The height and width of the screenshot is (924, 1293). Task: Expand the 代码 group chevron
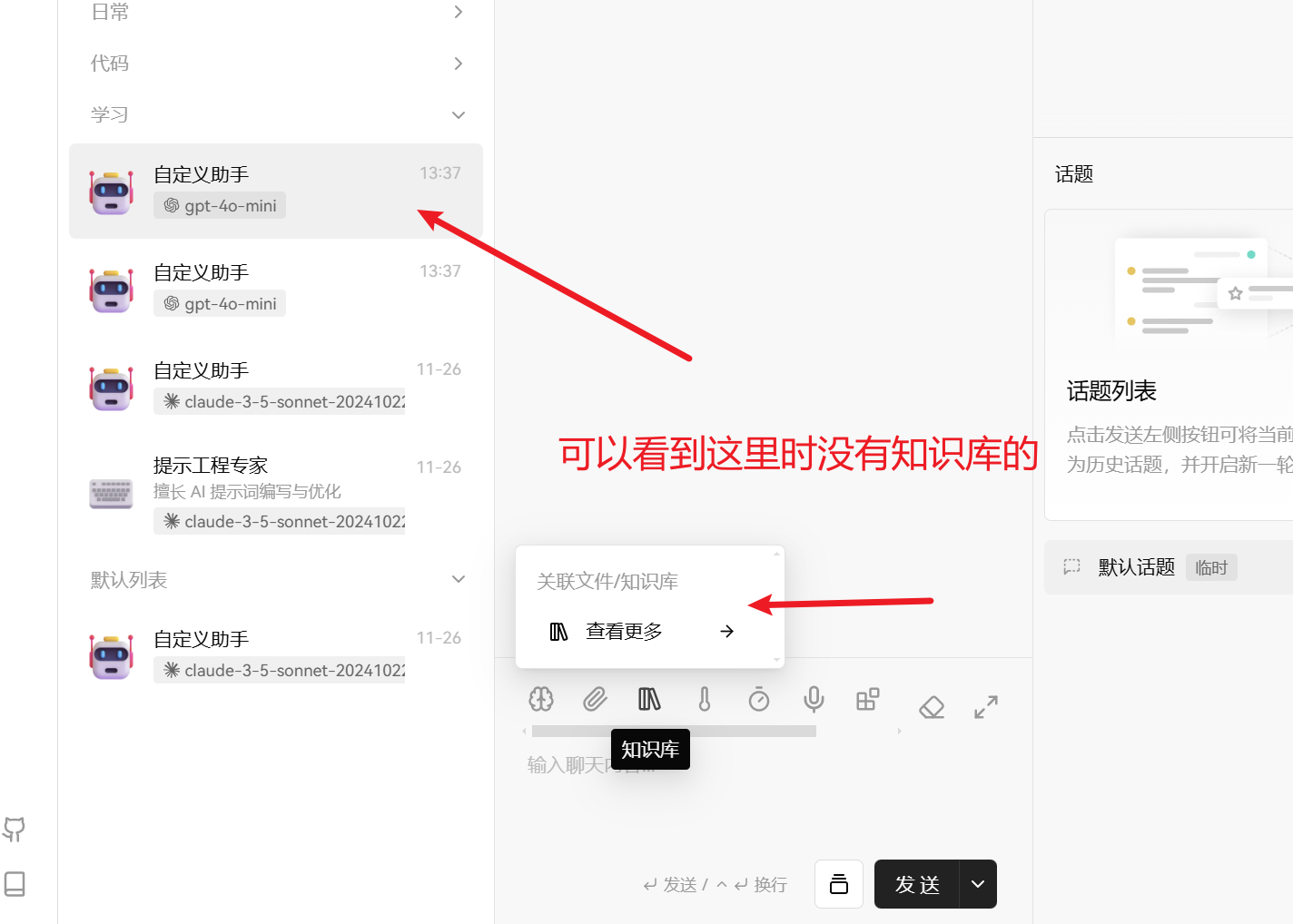459,64
